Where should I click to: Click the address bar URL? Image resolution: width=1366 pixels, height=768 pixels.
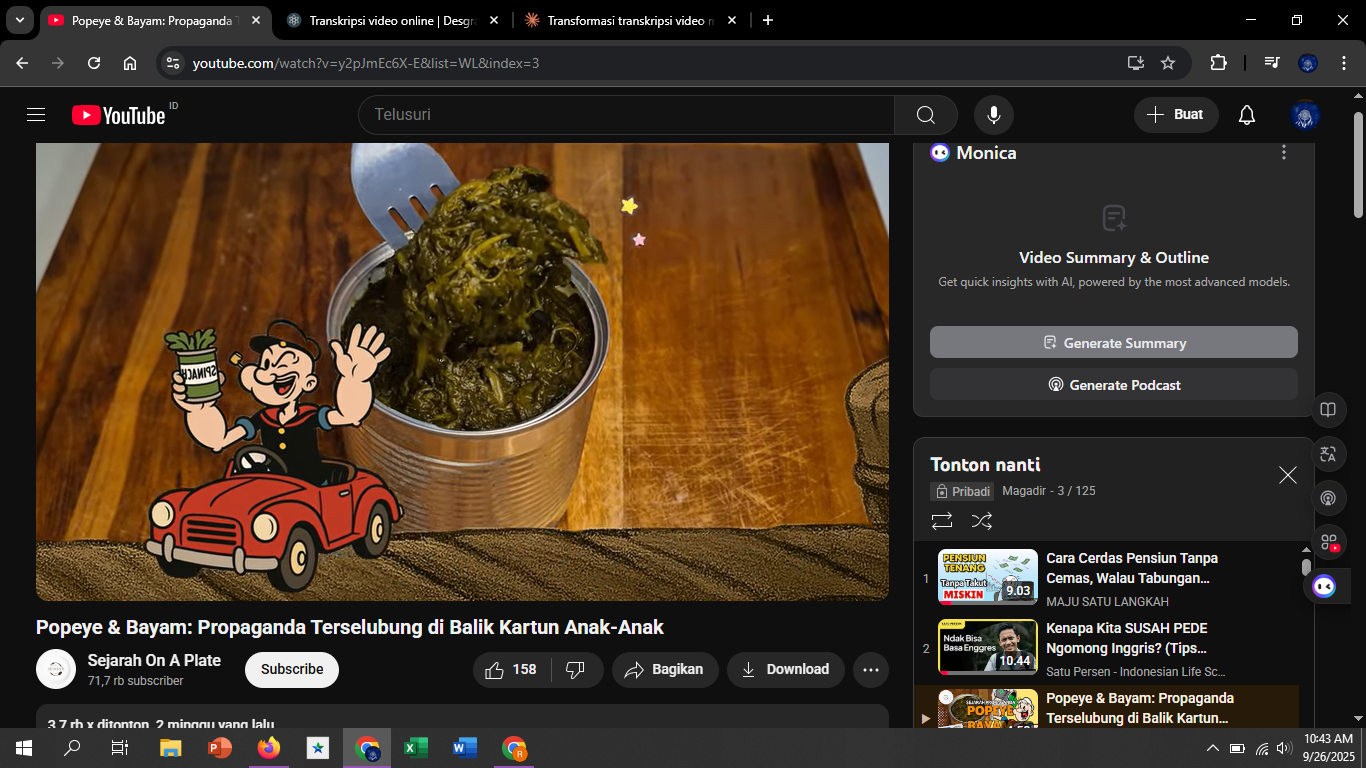click(366, 63)
